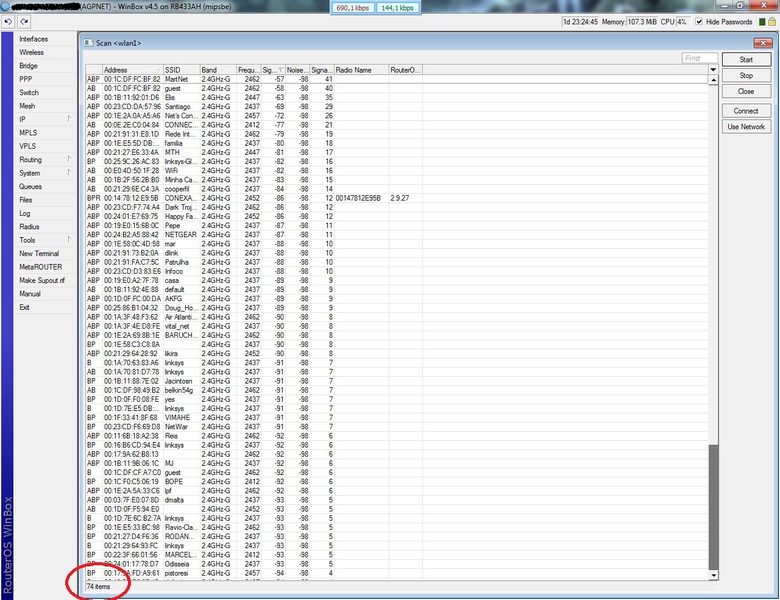This screenshot has width=780, height=600.
Task: Sort by Frequency column header
Action: [249, 70]
